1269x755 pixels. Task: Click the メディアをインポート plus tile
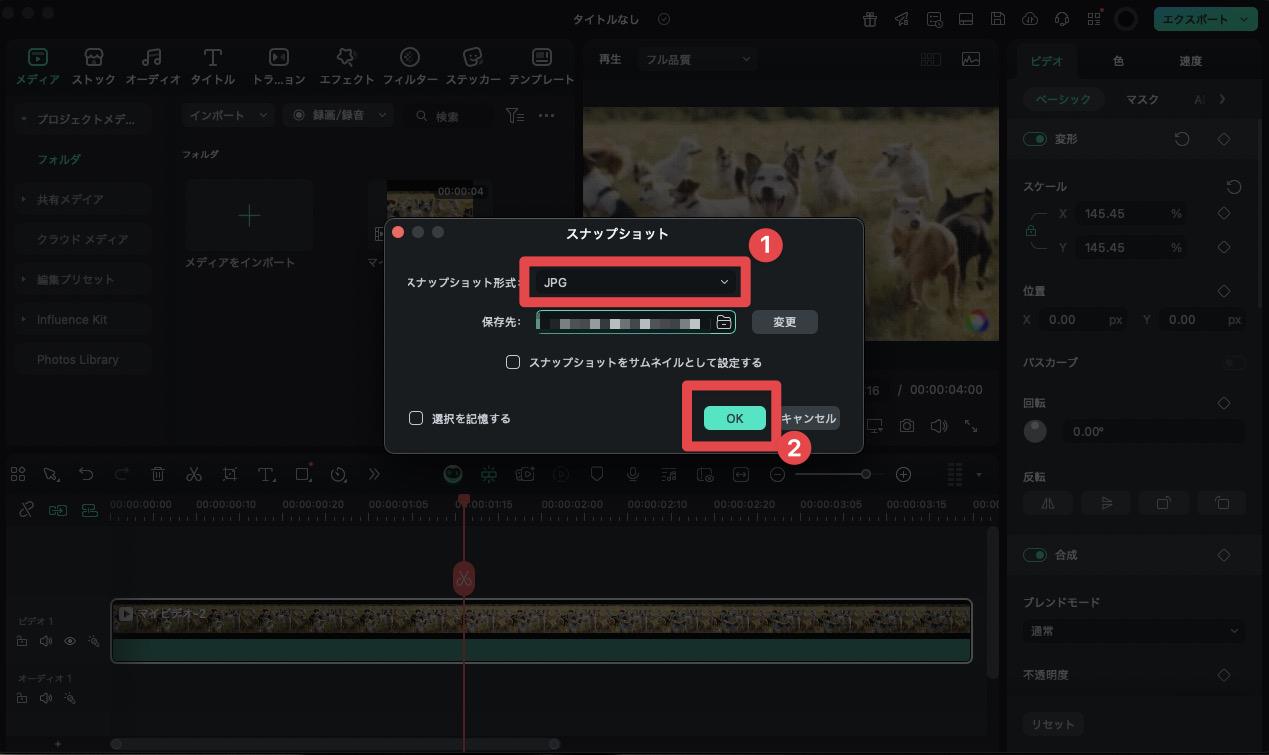249,215
